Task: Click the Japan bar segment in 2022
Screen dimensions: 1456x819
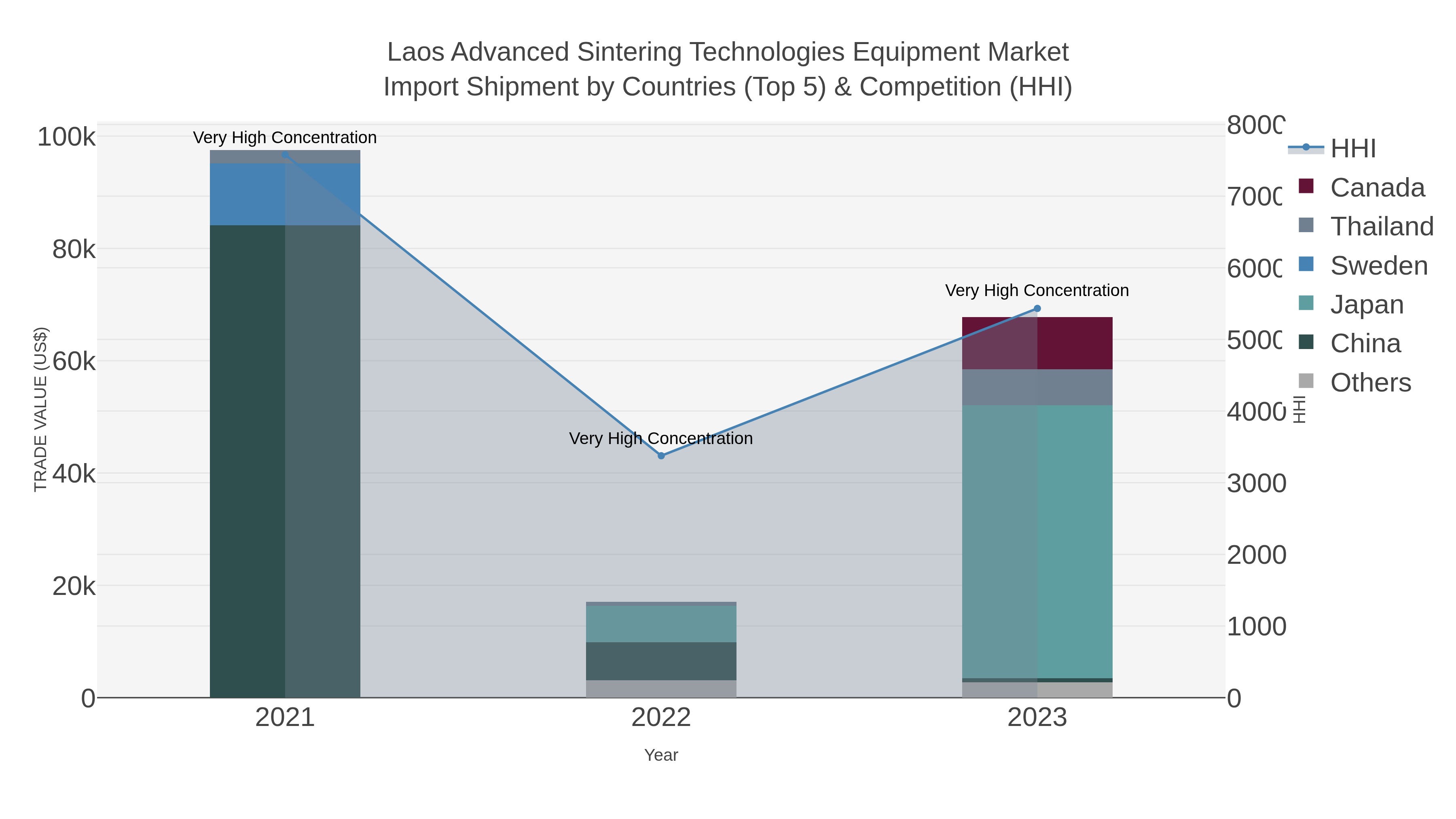Action: [x=661, y=624]
